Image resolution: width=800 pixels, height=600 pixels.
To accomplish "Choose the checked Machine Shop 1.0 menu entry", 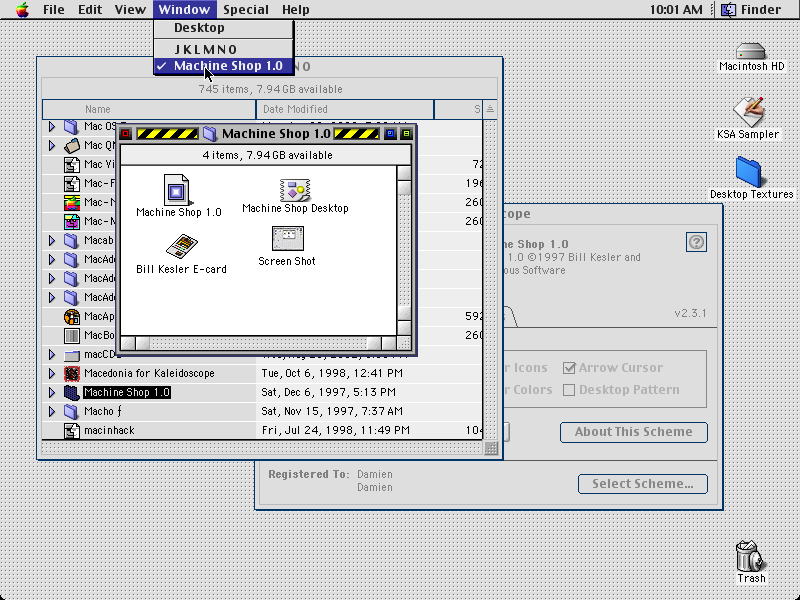I will pos(224,66).
